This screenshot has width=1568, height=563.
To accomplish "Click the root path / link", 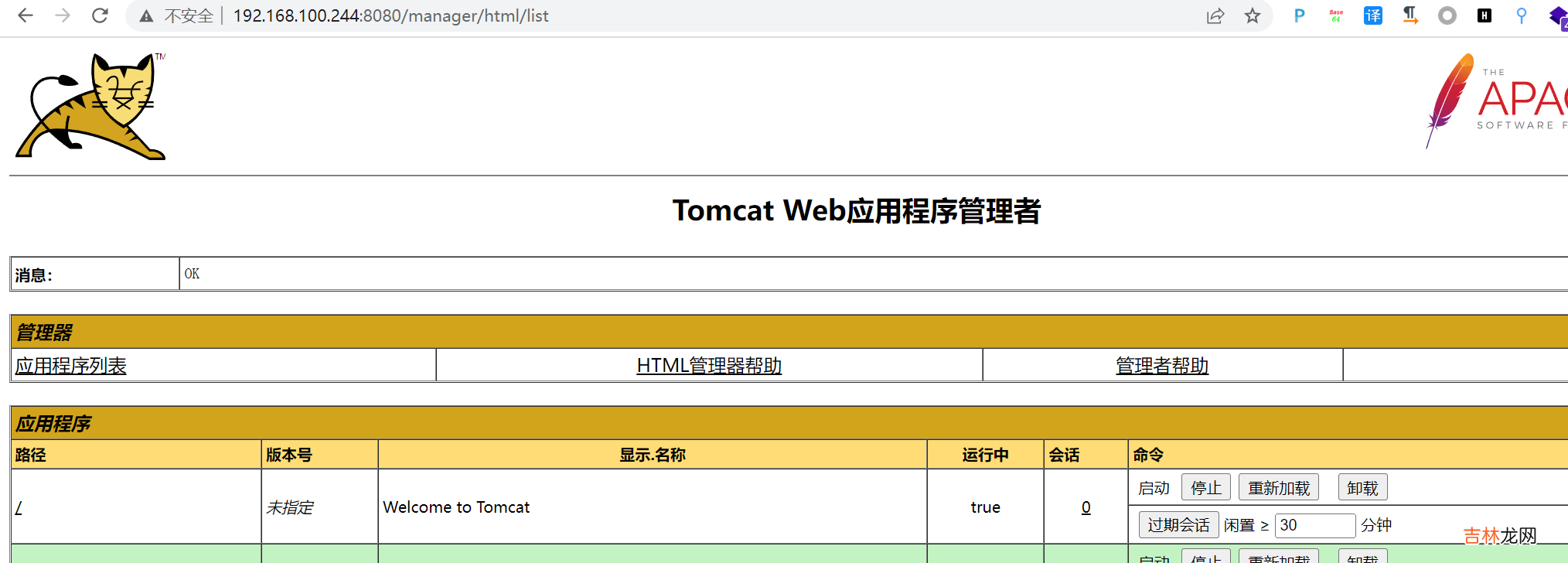I will [x=19, y=508].
